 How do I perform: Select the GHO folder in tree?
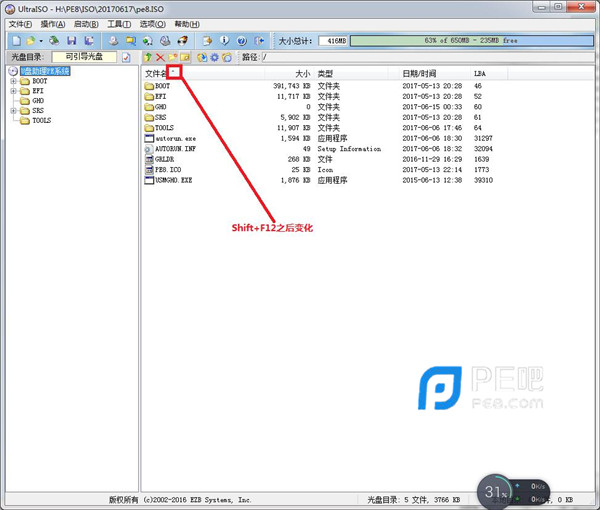tap(38, 101)
